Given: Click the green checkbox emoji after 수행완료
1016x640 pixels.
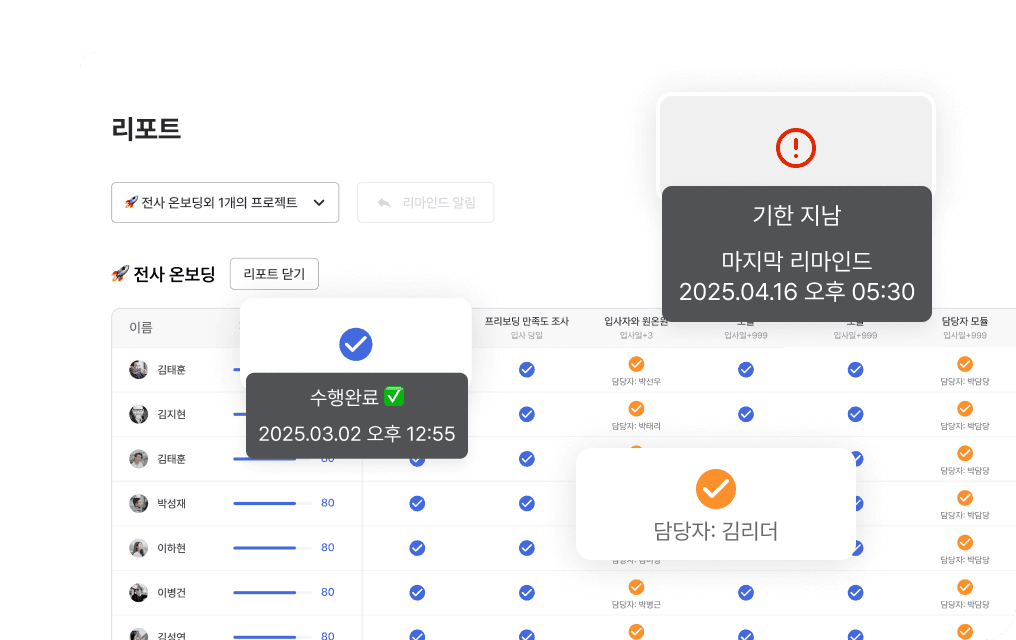Looking at the screenshot, I should coord(394,396).
